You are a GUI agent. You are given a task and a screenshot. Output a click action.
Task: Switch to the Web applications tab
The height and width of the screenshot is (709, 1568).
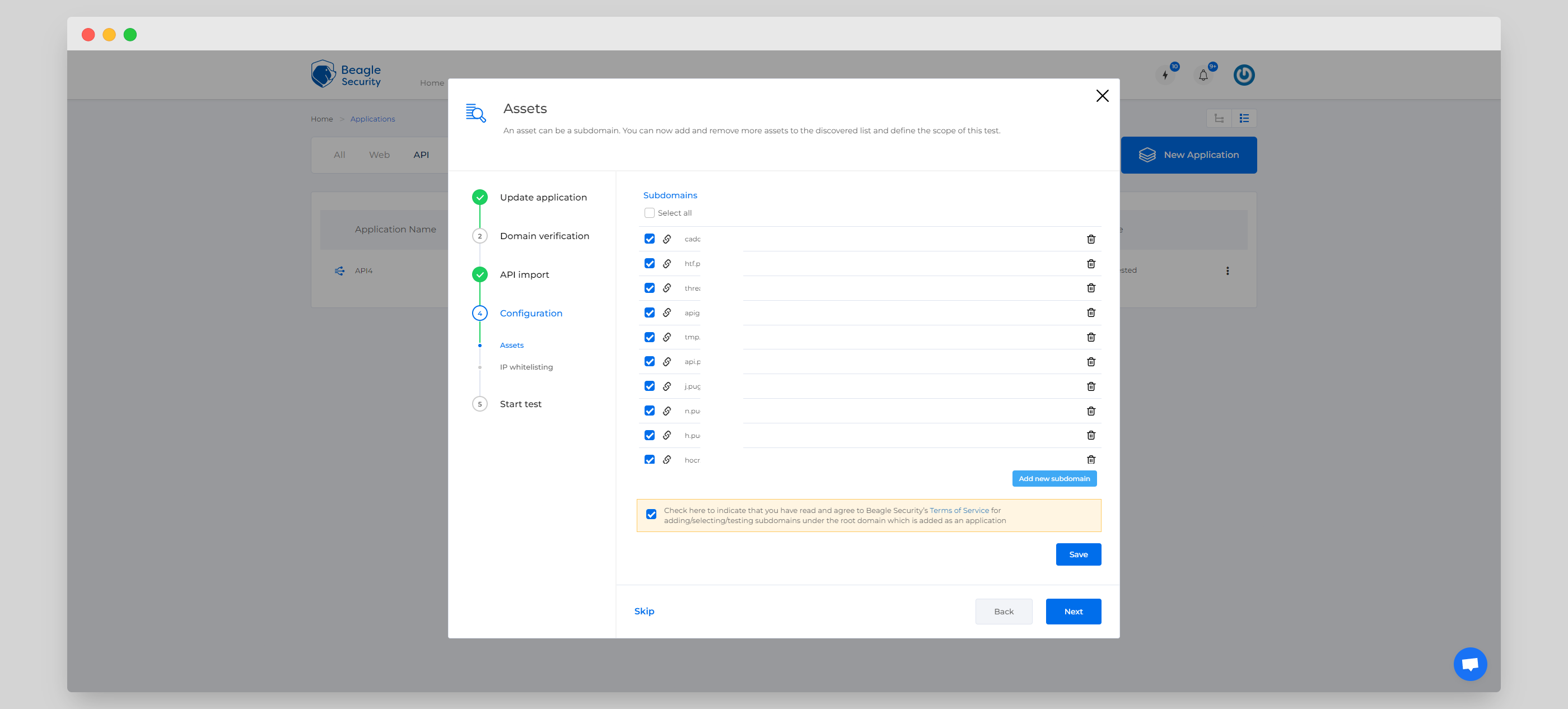[x=379, y=155]
